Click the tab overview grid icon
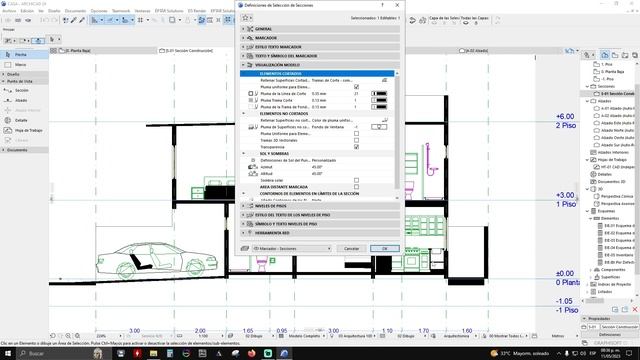 point(53,51)
